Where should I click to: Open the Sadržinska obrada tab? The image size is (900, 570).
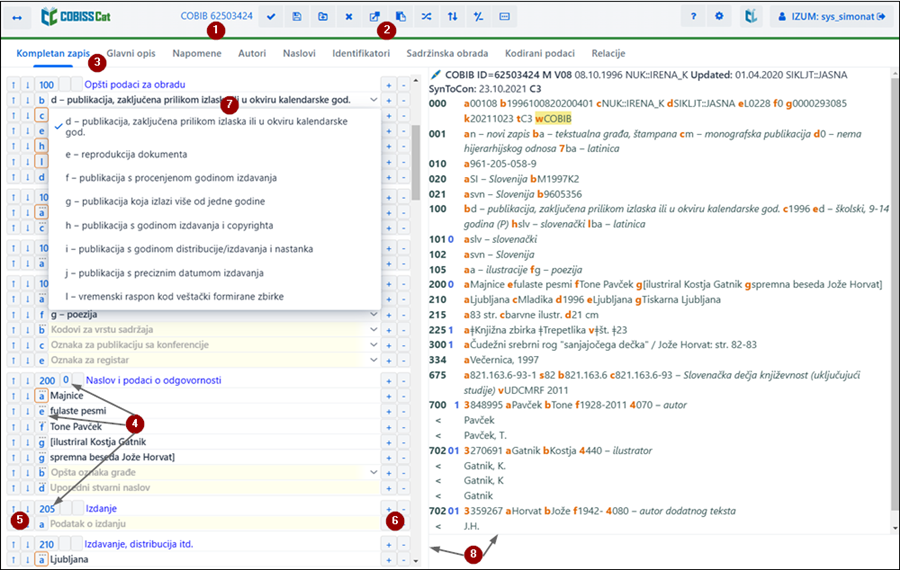coord(447,53)
